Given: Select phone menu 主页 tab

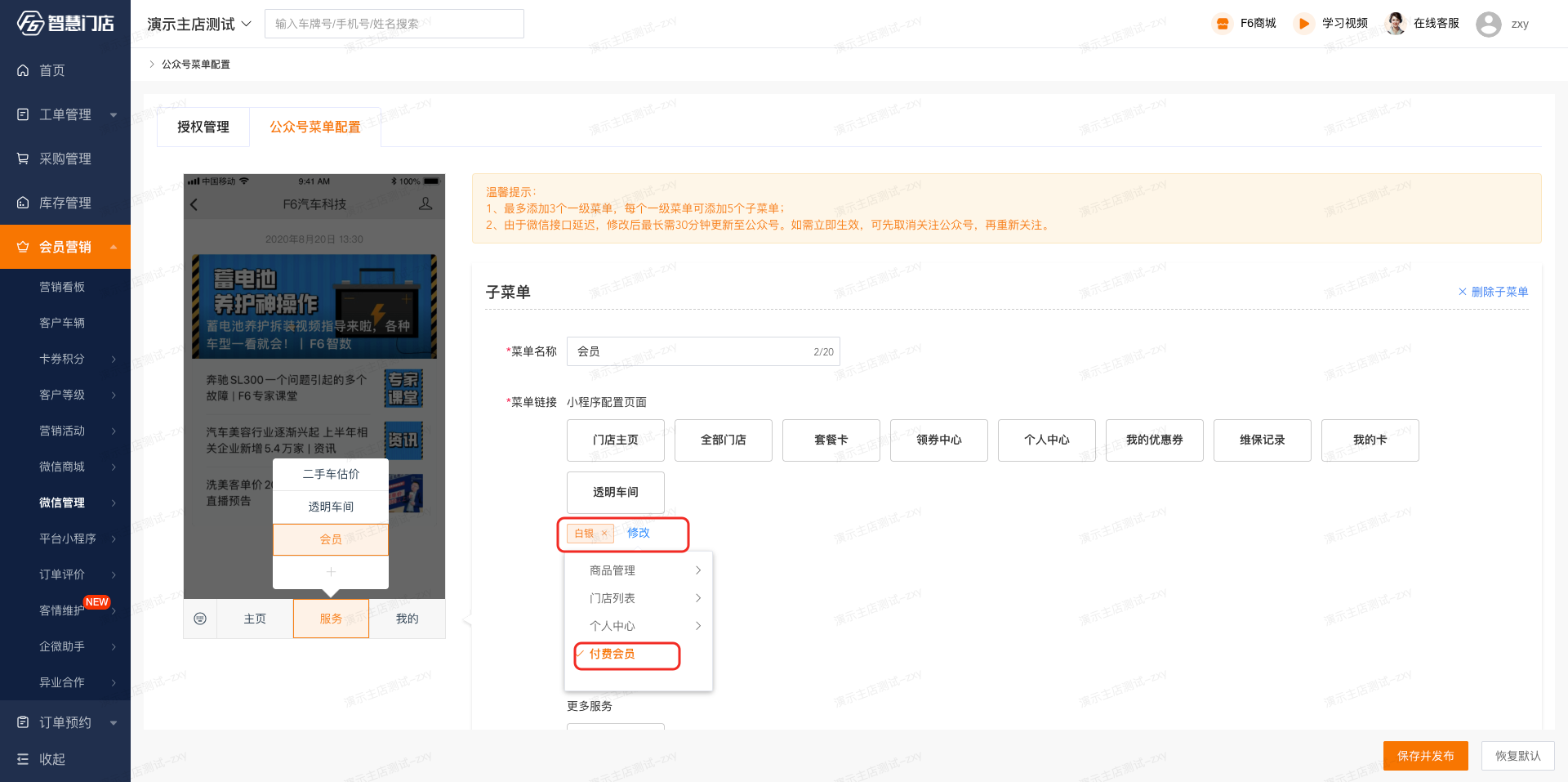Looking at the screenshot, I should pyautogui.click(x=255, y=619).
